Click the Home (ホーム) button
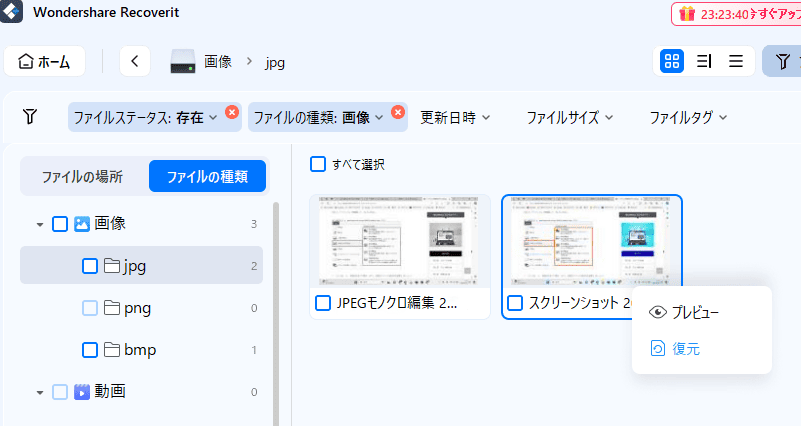 (45, 61)
